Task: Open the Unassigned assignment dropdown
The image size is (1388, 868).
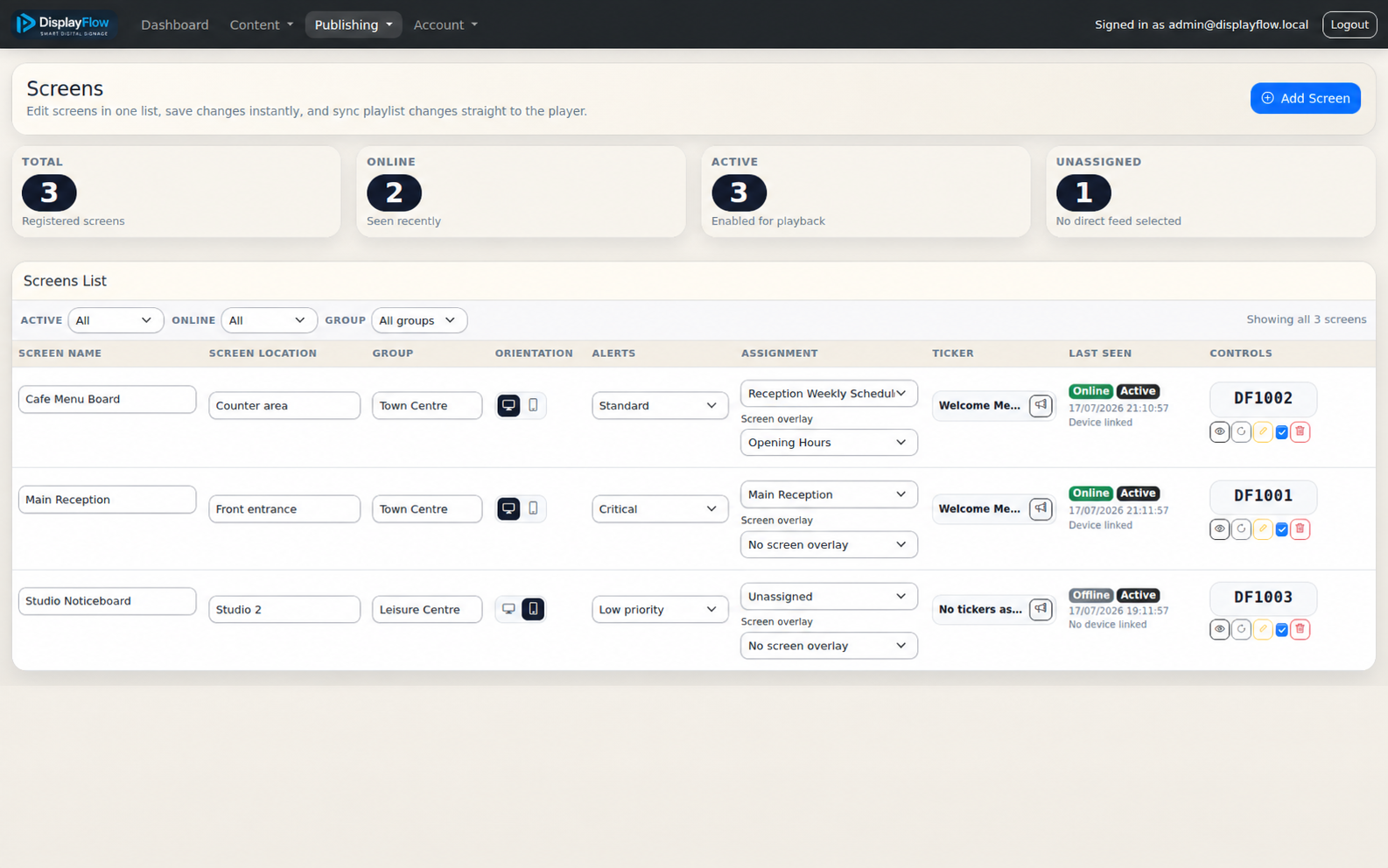Action: point(829,597)
